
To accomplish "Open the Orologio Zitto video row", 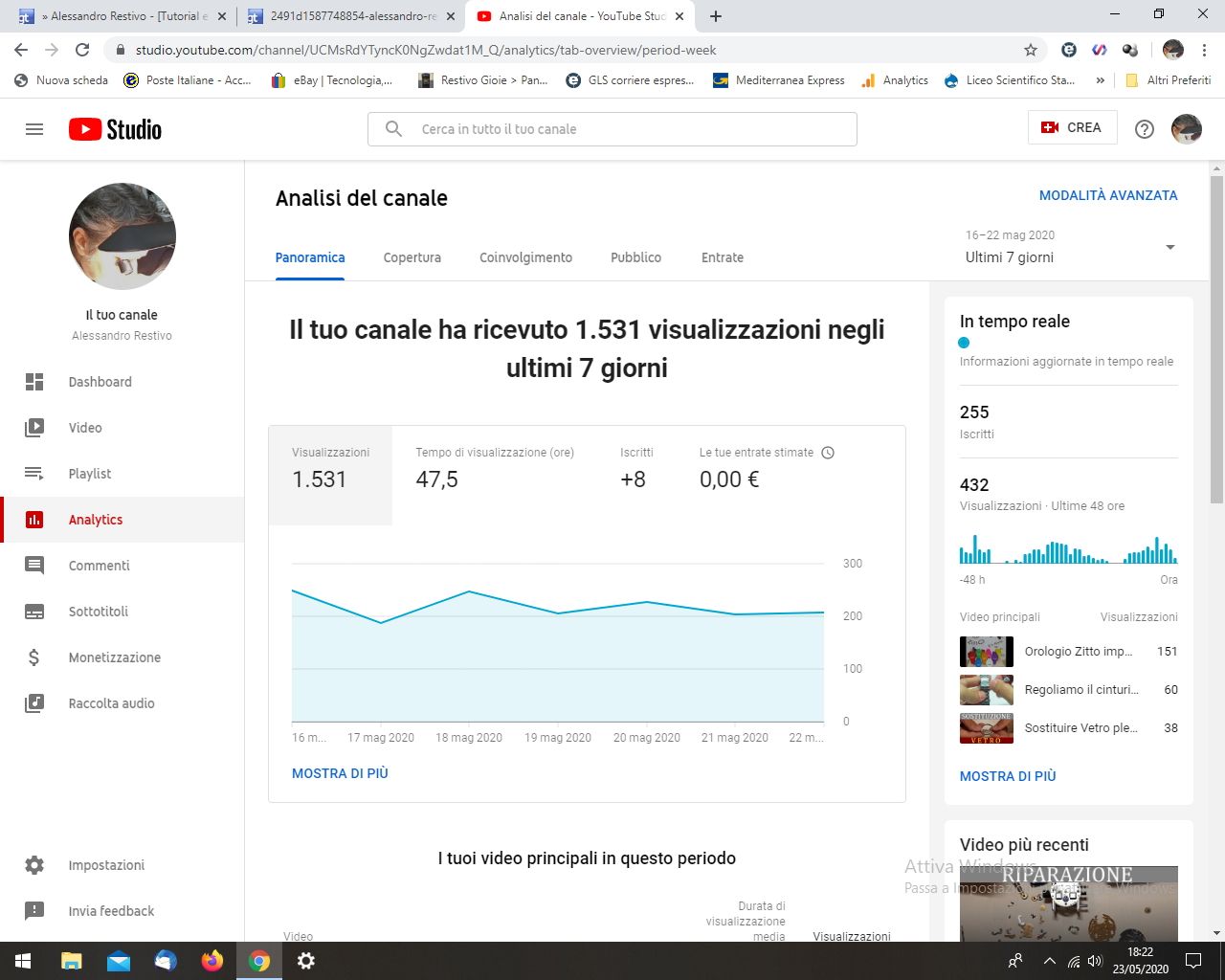I will [x=1069, y=652].
